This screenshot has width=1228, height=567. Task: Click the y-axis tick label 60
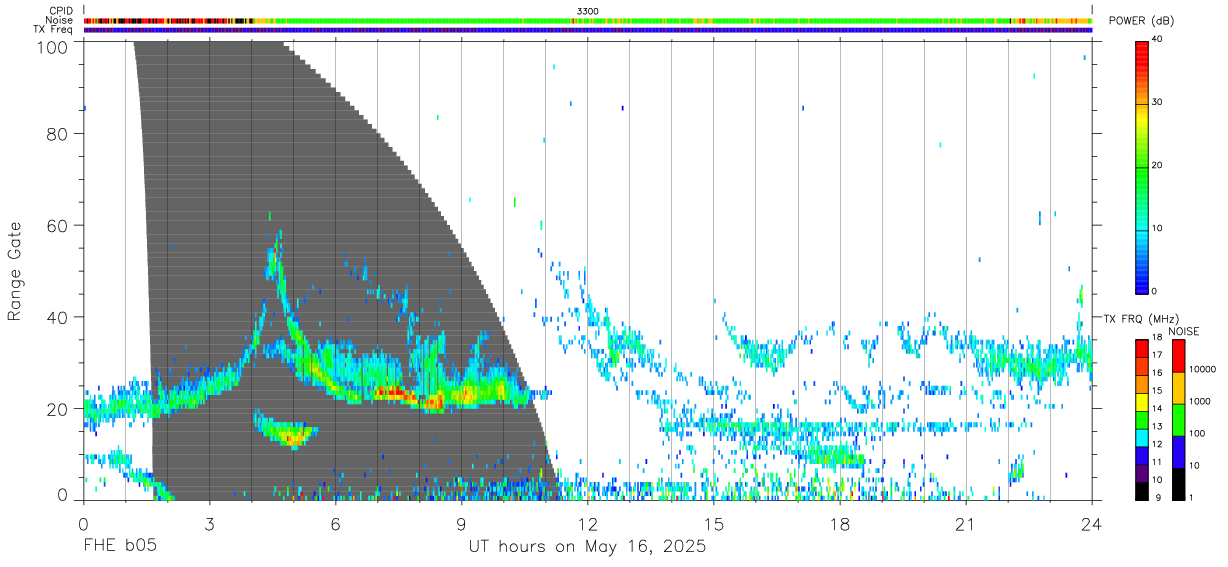pos(58,226)
